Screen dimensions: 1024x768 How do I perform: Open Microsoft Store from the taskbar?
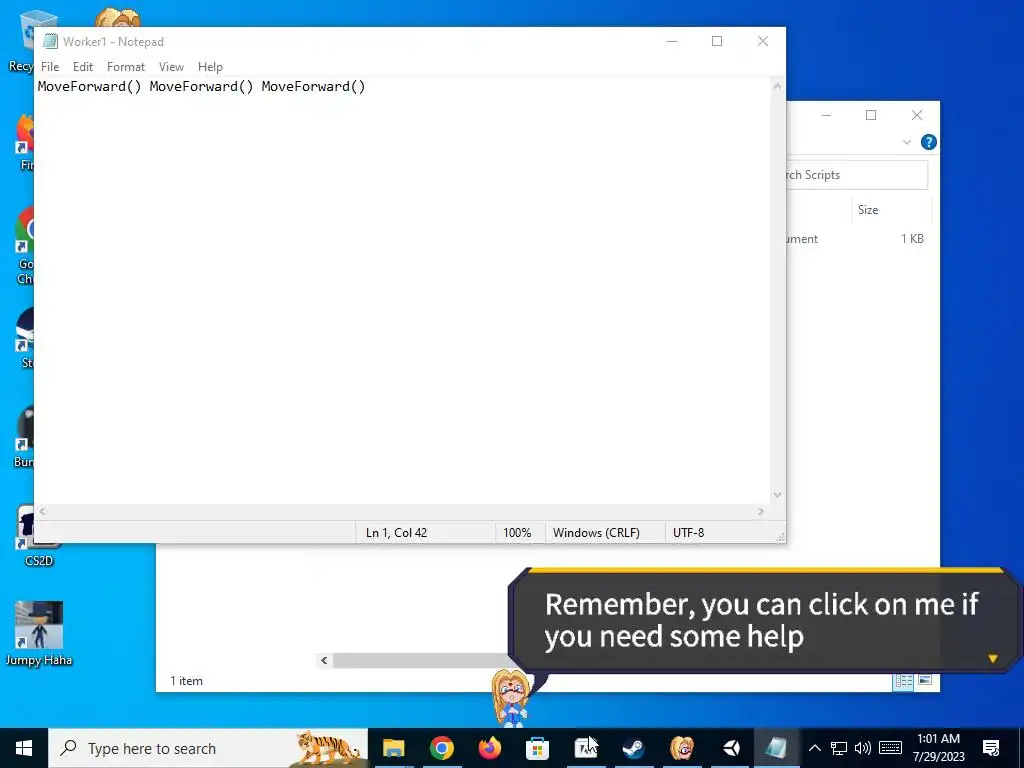(x=537, y=748)
